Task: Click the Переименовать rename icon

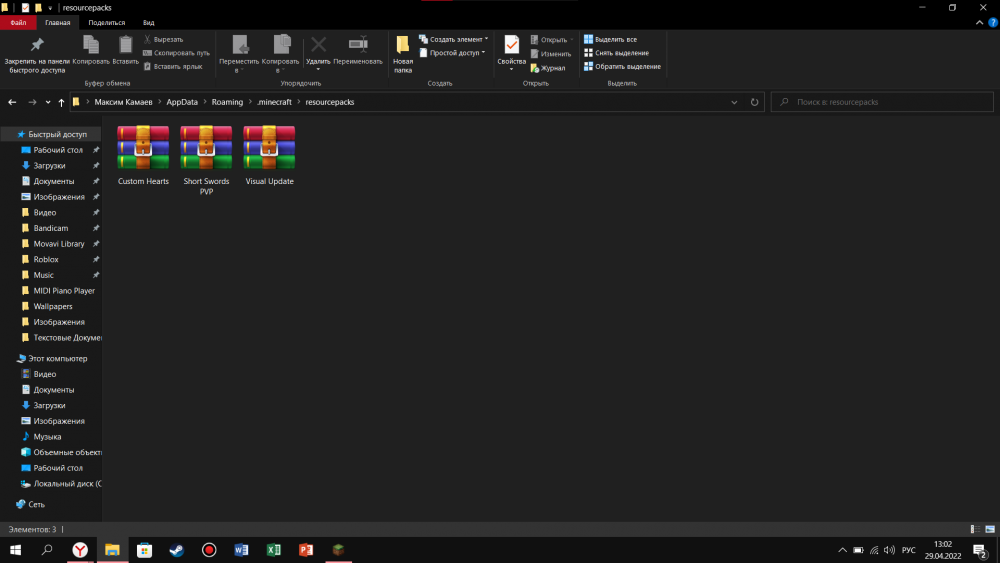Action: [x=358, y=50]
